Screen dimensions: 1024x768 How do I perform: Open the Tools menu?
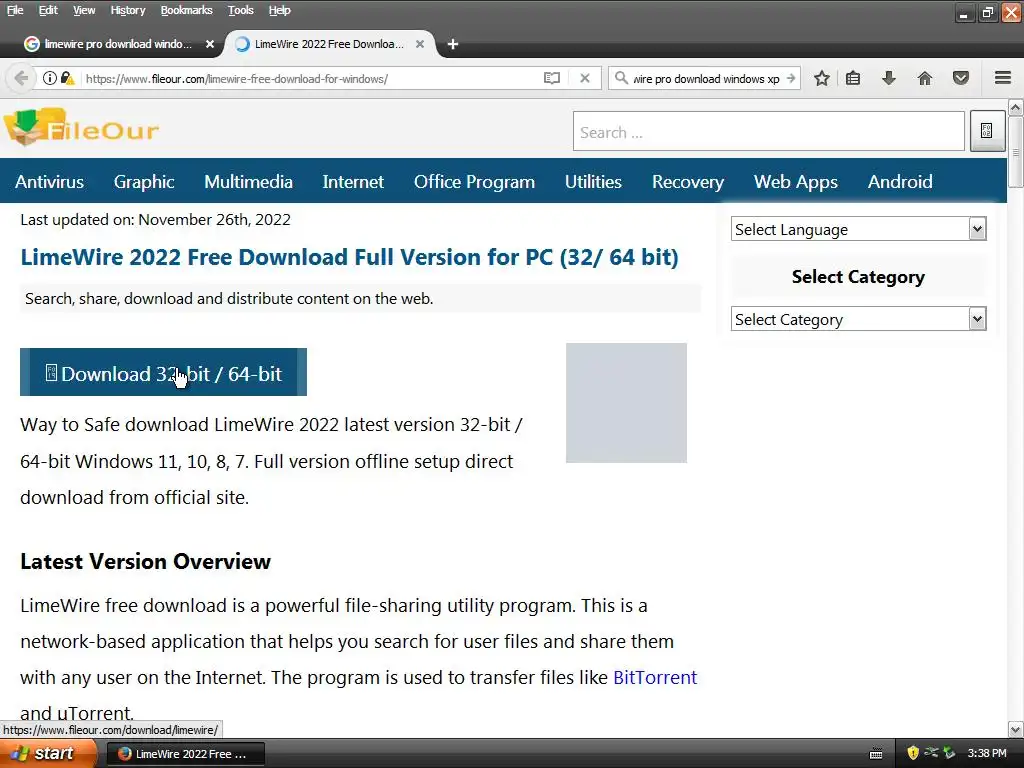click(x=240, y=10)
